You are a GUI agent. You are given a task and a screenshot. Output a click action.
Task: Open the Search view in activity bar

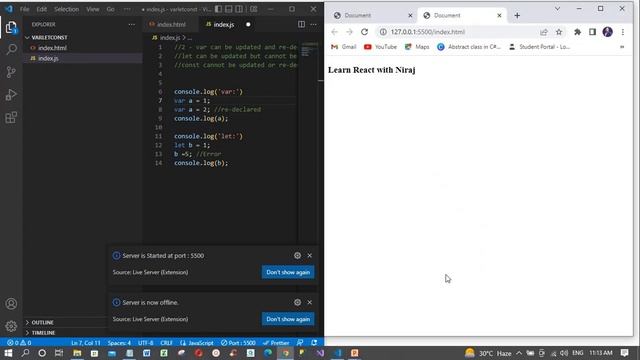pos(11,49)
